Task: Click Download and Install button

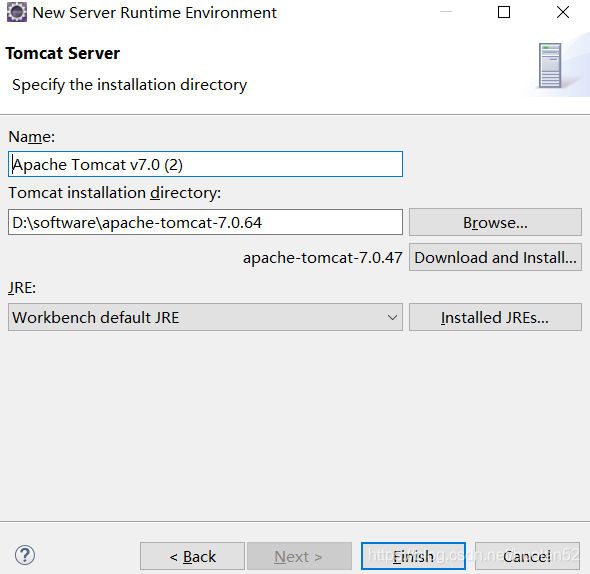Action: pos(495,257)
